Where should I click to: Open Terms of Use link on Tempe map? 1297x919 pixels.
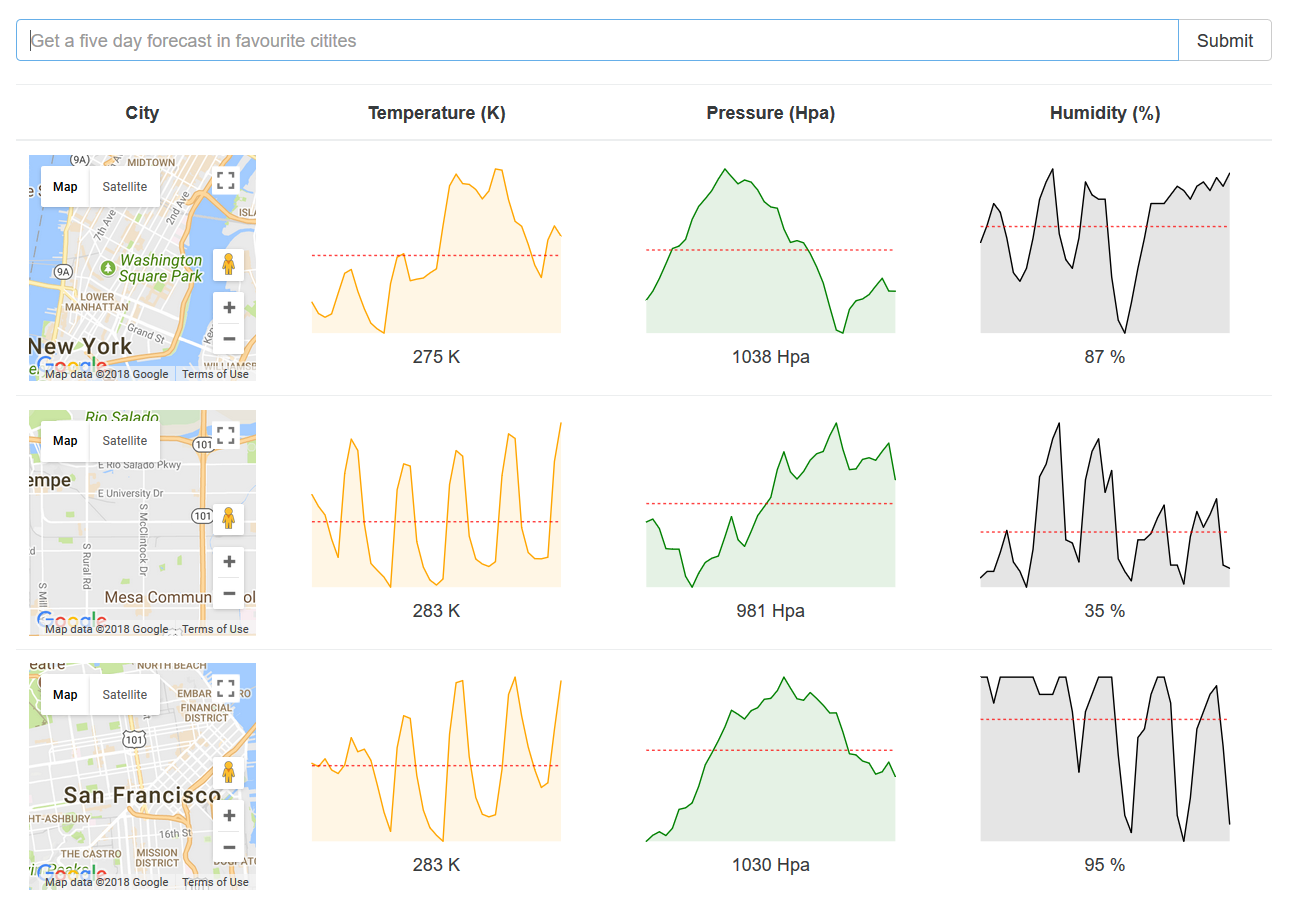[215, 629]
